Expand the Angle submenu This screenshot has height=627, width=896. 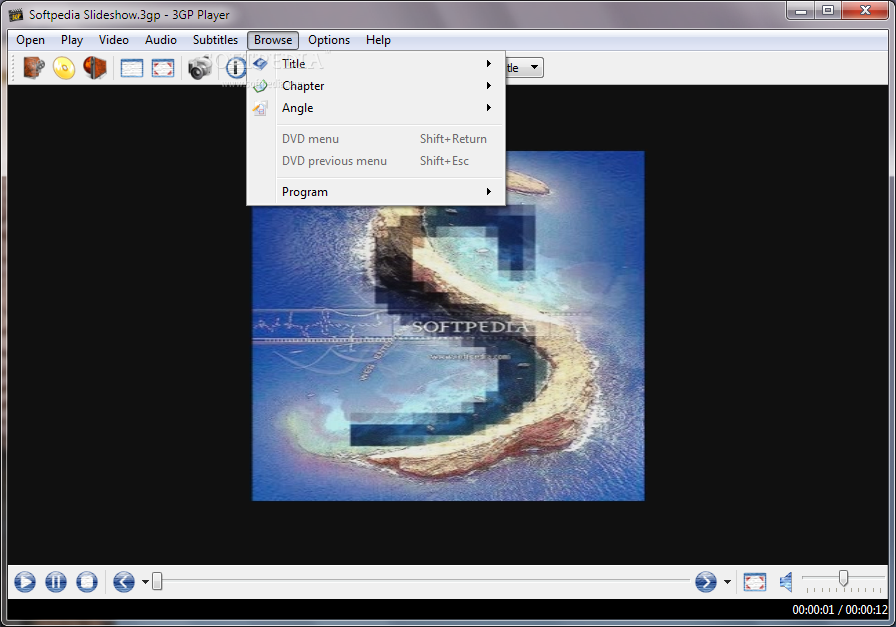[x=377, y=108]
